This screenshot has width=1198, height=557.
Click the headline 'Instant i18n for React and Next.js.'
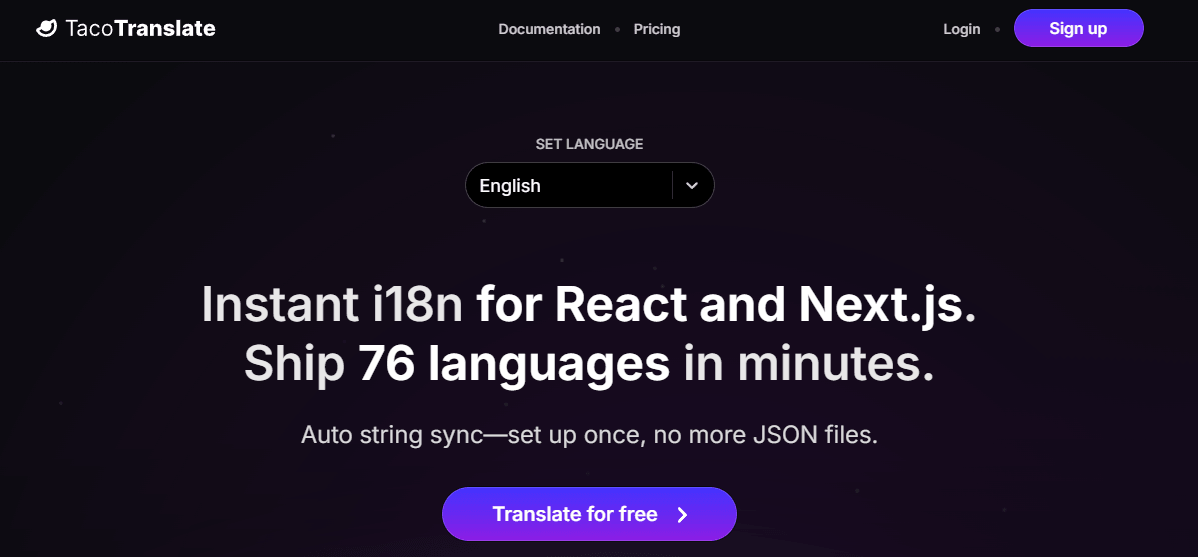click(x=589, y=304)
